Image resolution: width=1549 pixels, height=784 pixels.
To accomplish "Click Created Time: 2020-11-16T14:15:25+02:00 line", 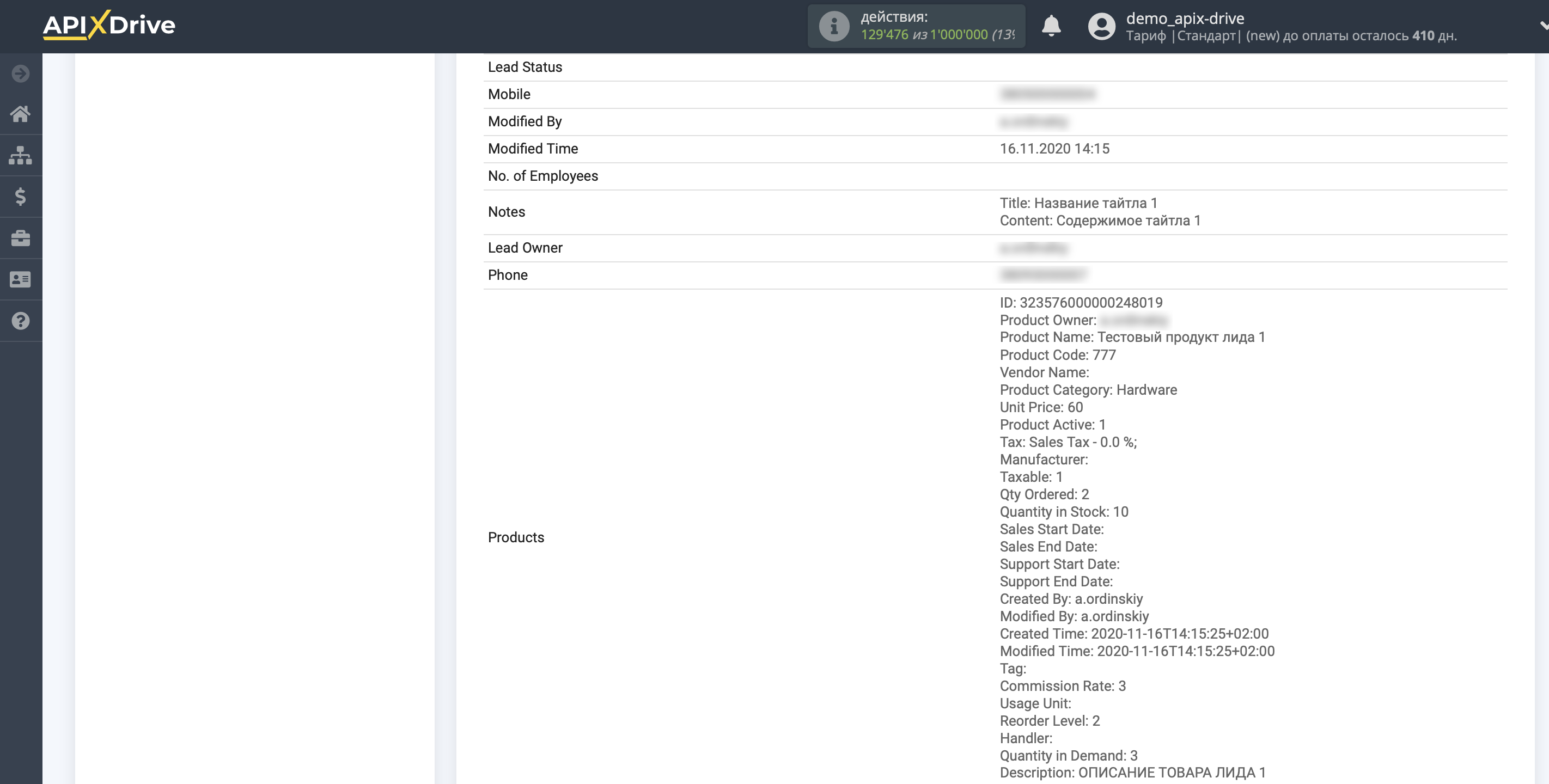I will coord(1133,634).
